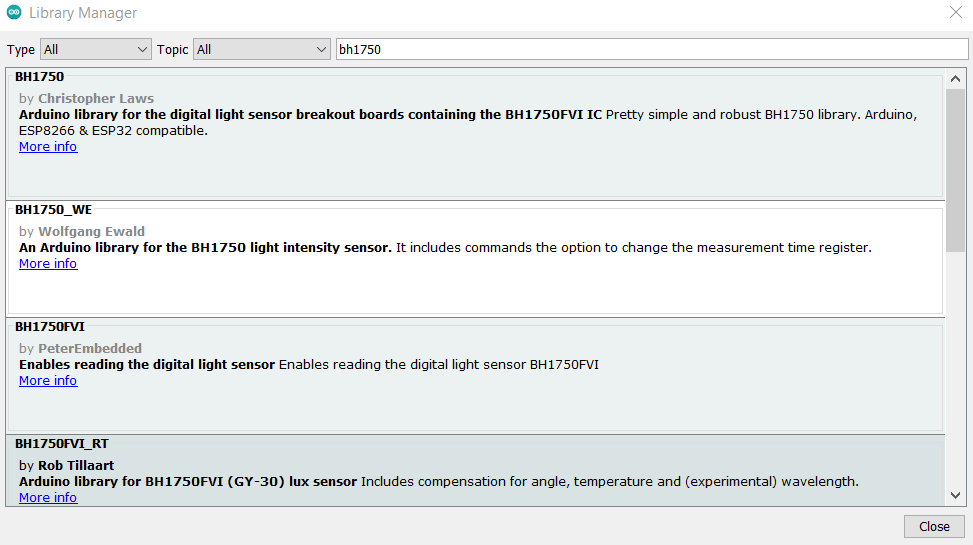Click the Arduino logo in title bar
Viewport: 973px width, 545px height.
tap(14, 12)
